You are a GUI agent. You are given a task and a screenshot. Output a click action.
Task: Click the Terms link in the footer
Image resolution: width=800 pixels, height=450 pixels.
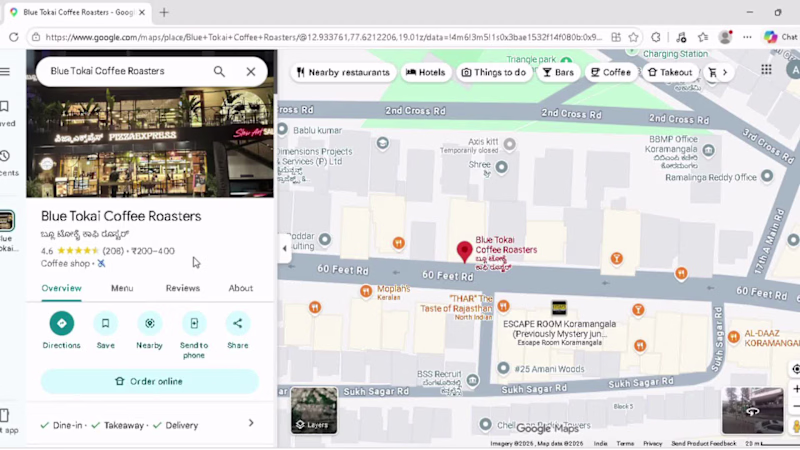coord(625,443)
